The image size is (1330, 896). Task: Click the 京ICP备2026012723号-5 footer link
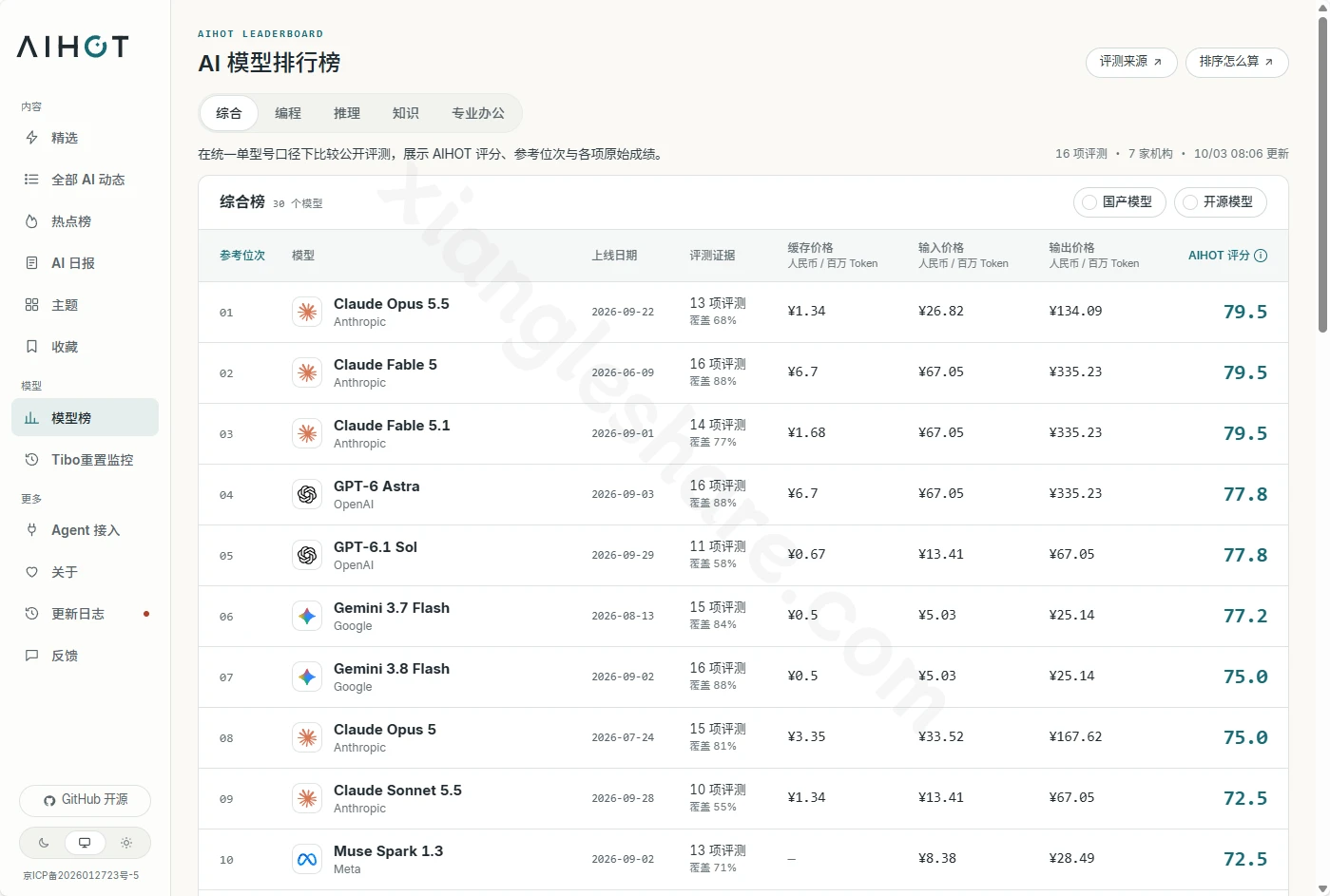[82, 876]
